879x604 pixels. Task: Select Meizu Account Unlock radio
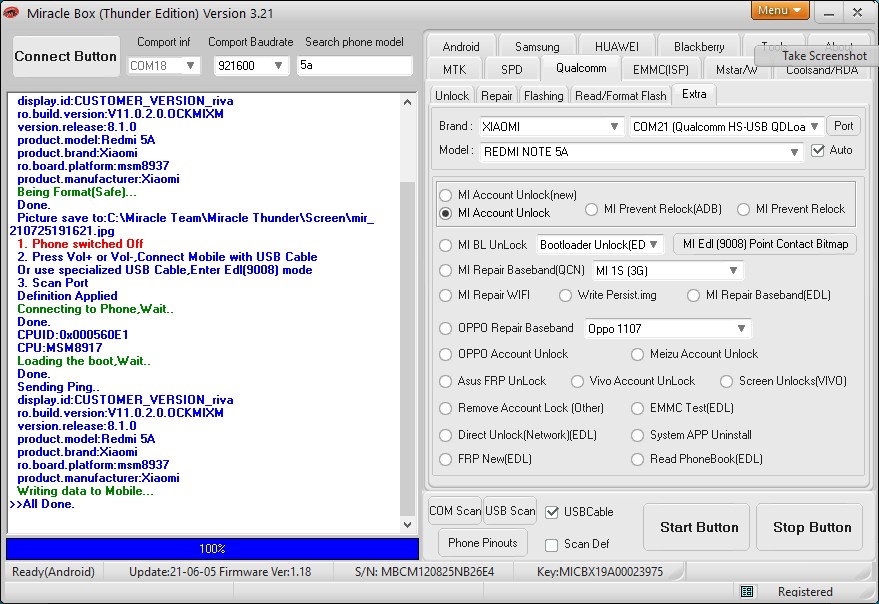(x=637, y=354)
